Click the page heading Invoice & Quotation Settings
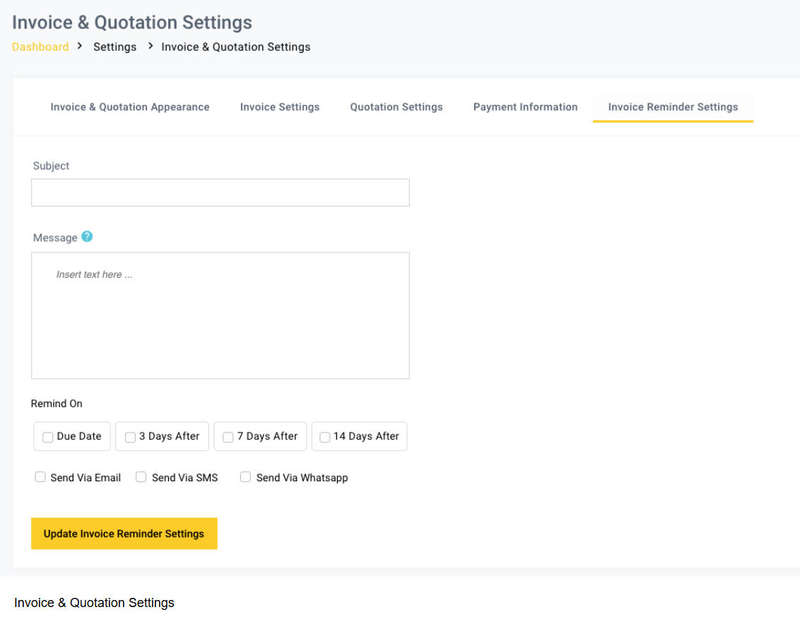This screenshot has width=800, height=641. [132, 22]
